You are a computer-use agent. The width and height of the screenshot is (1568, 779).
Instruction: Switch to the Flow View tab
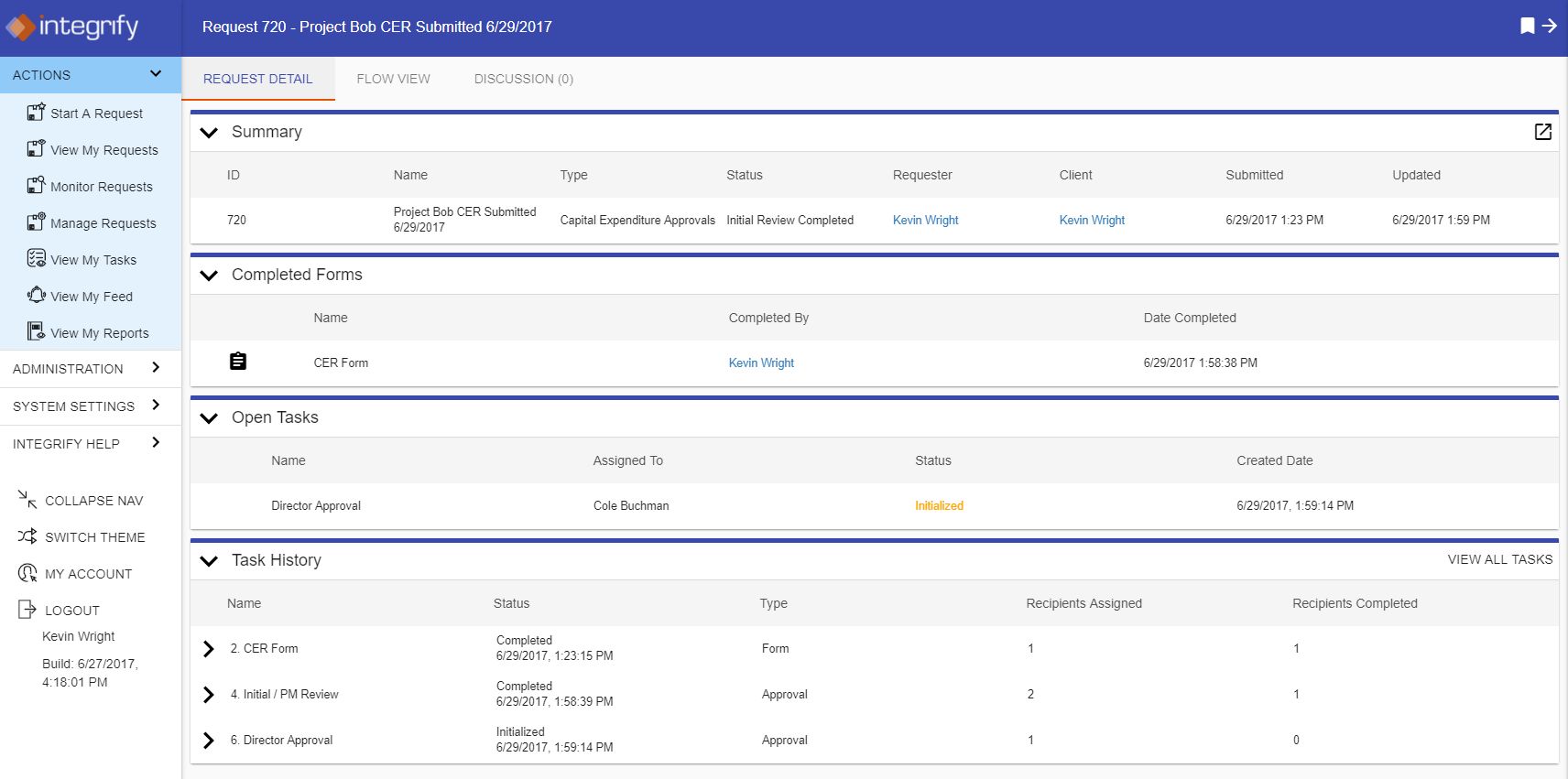(393, 79)
